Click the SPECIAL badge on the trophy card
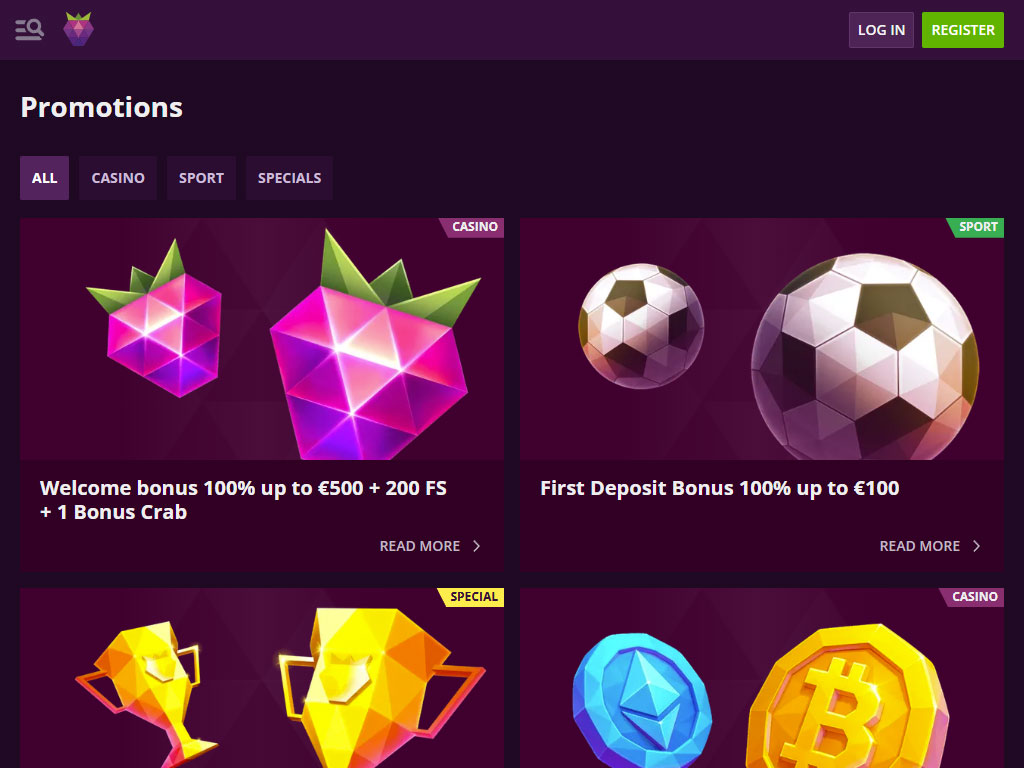The width and height of the screenshot is (1024, 768). pos(472,597)
